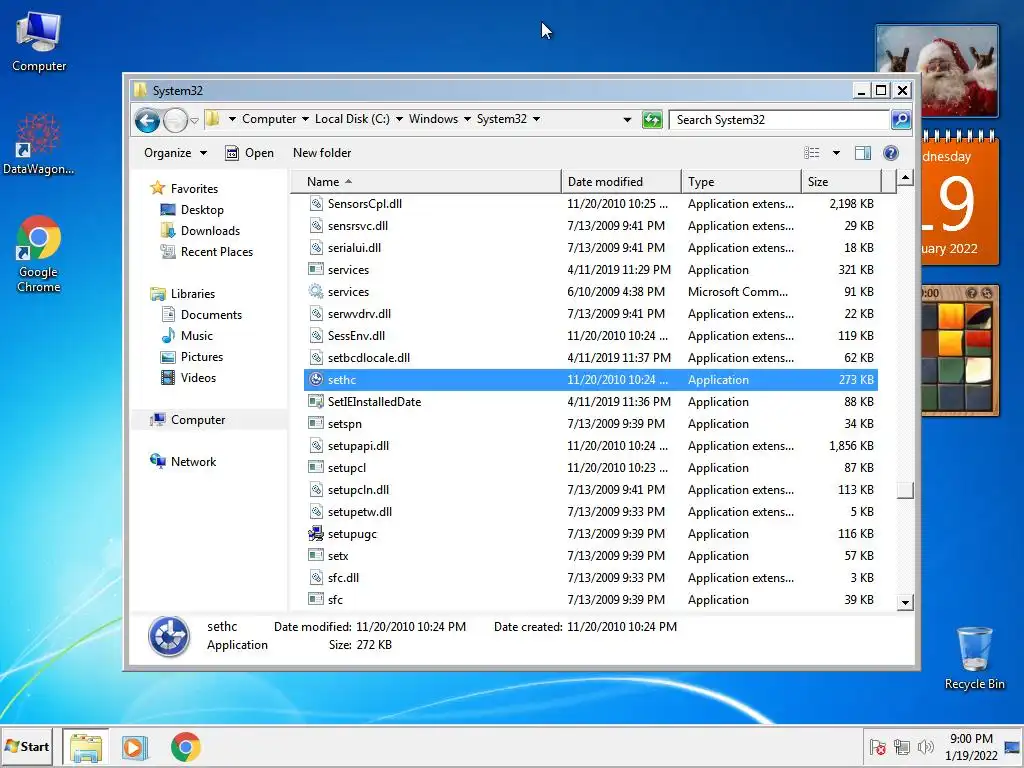Screen dimensions: 1024x768
Task: Select the setx application icon
Action: [316, 556]
